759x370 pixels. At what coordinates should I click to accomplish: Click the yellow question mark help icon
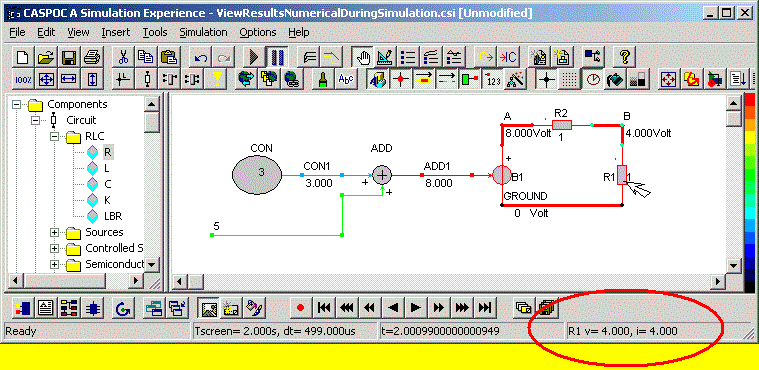(624, 58)
